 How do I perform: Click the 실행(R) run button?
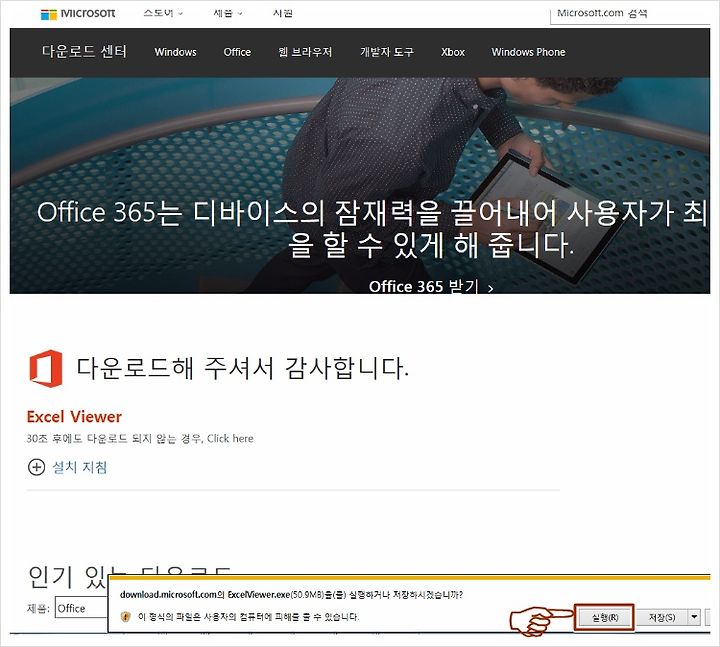pyautogui.click(x=604, y=617)
